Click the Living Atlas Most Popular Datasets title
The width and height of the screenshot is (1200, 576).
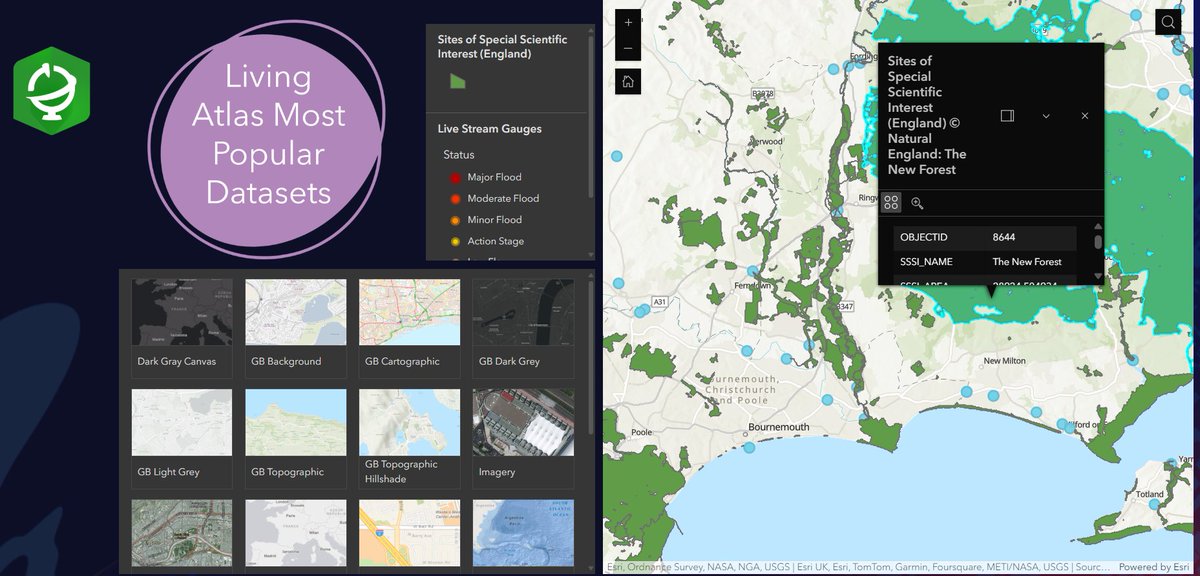tap(268, 134)
